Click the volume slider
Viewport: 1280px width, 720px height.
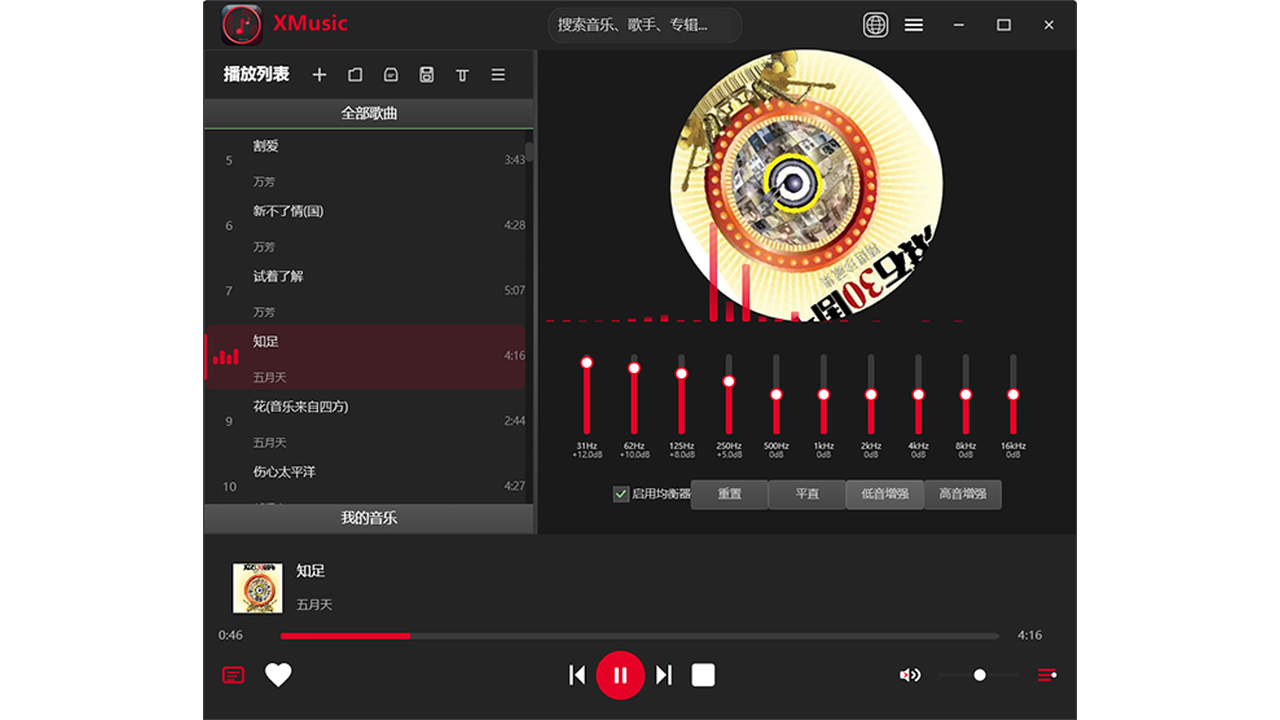point(980,675)
